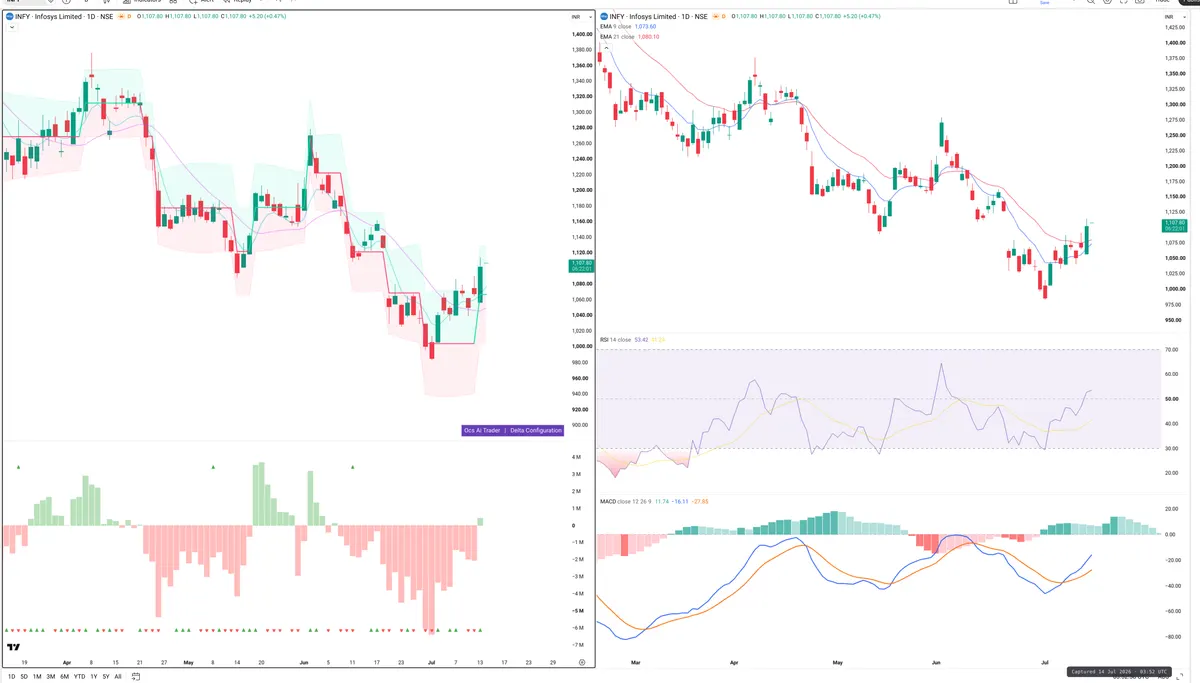The image size is (1200, 683).
Task: Click right chart INFY Infosys Limited title
Action: 657,17
